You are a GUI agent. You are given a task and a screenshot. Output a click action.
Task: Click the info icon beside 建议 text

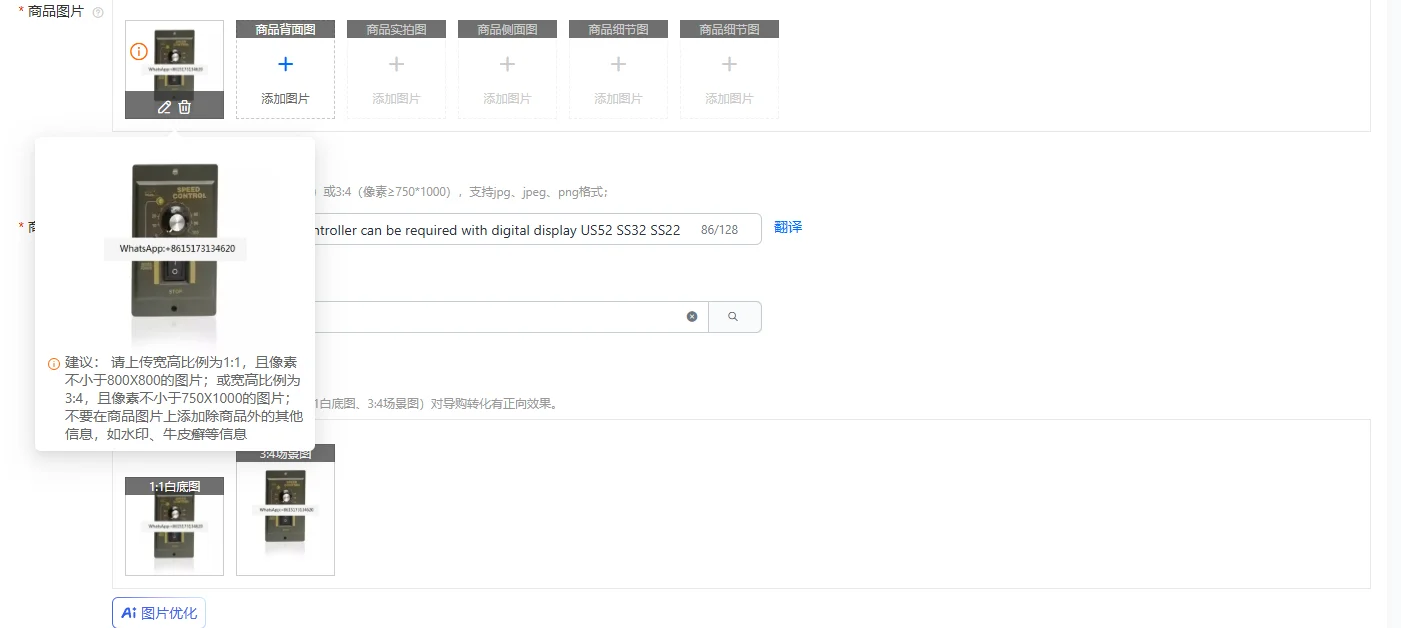point(54,364)
